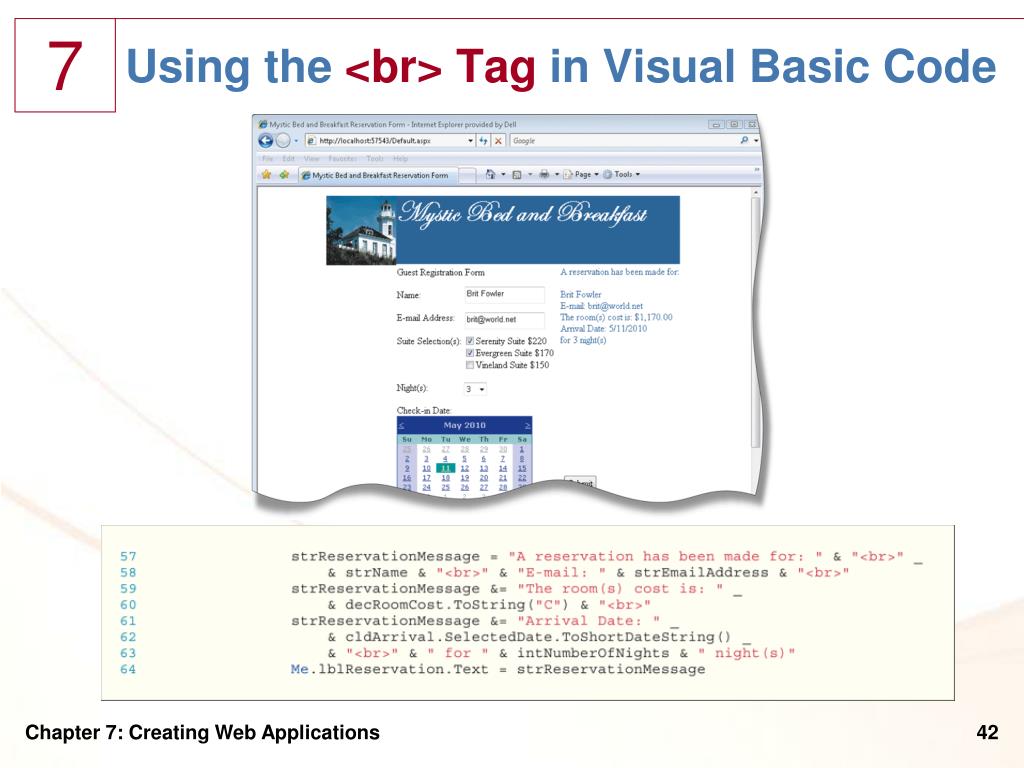Viewport: 1024px width, 768px height.
Task: Select the Mystic Bed and Breakfast tab
Action: click(x=378, y=175)
